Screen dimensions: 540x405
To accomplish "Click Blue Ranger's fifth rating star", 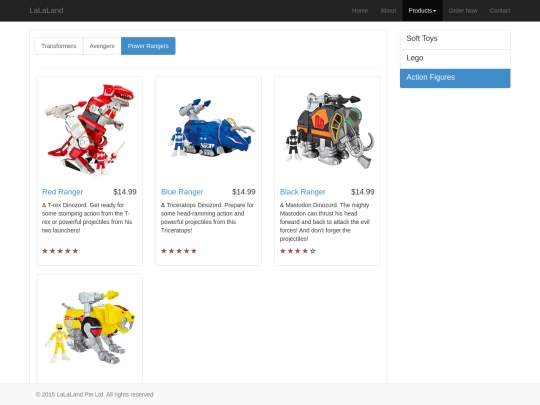I will [x=194, y=251].
